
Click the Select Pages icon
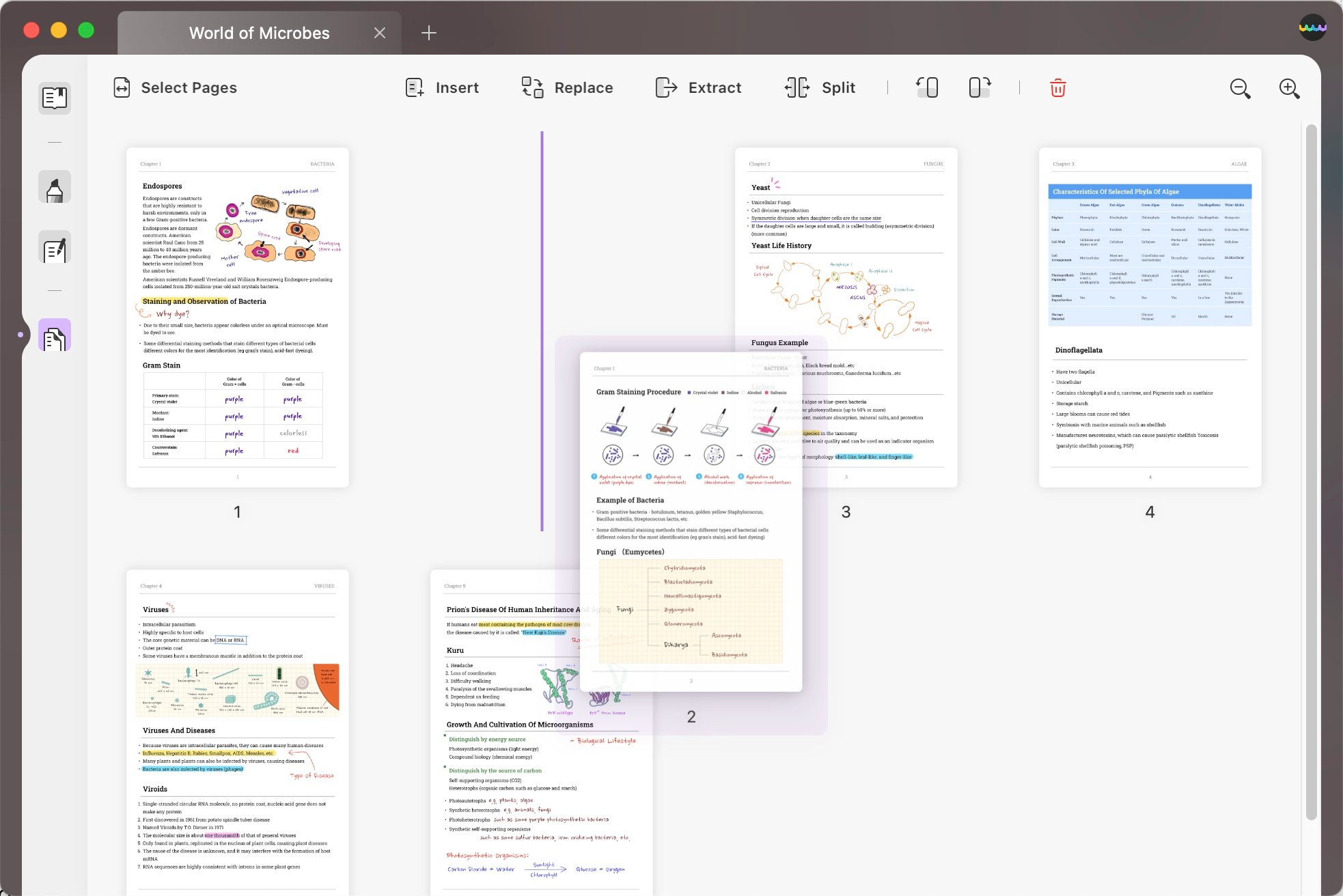[122, 87]
